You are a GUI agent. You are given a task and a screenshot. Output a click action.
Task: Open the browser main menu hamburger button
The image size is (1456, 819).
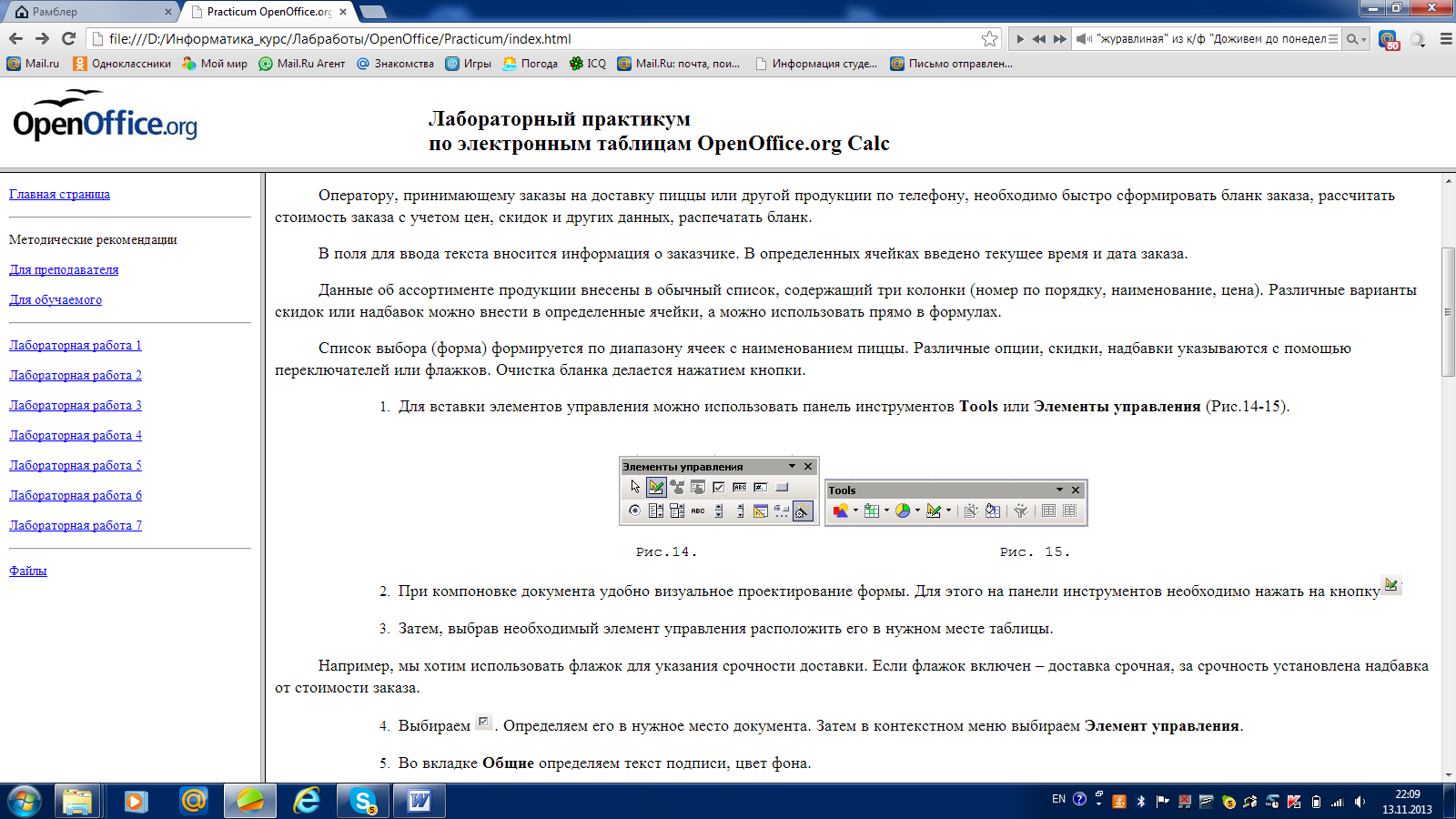pos(1445,39)
